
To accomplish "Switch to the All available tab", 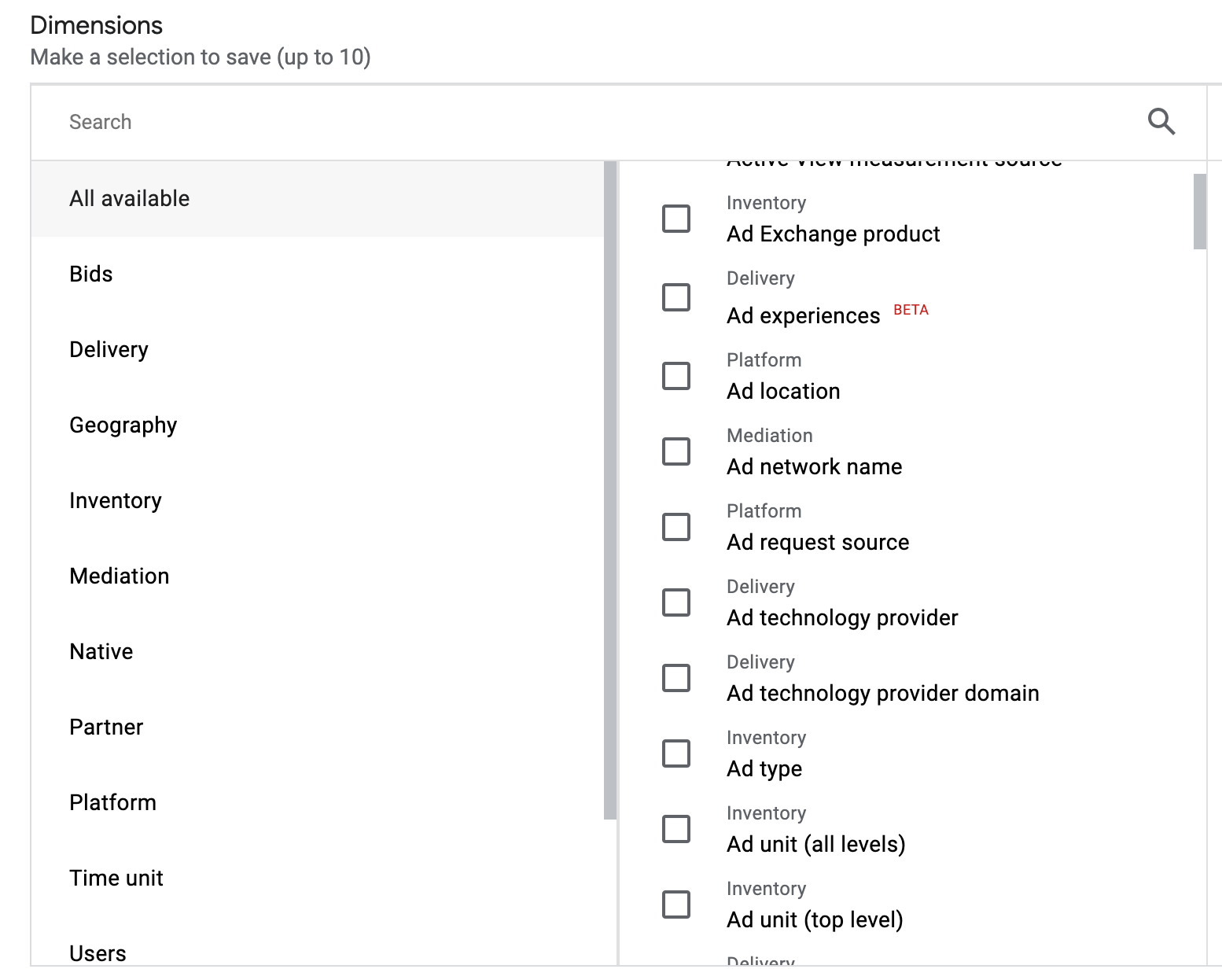I will point(129,198).
